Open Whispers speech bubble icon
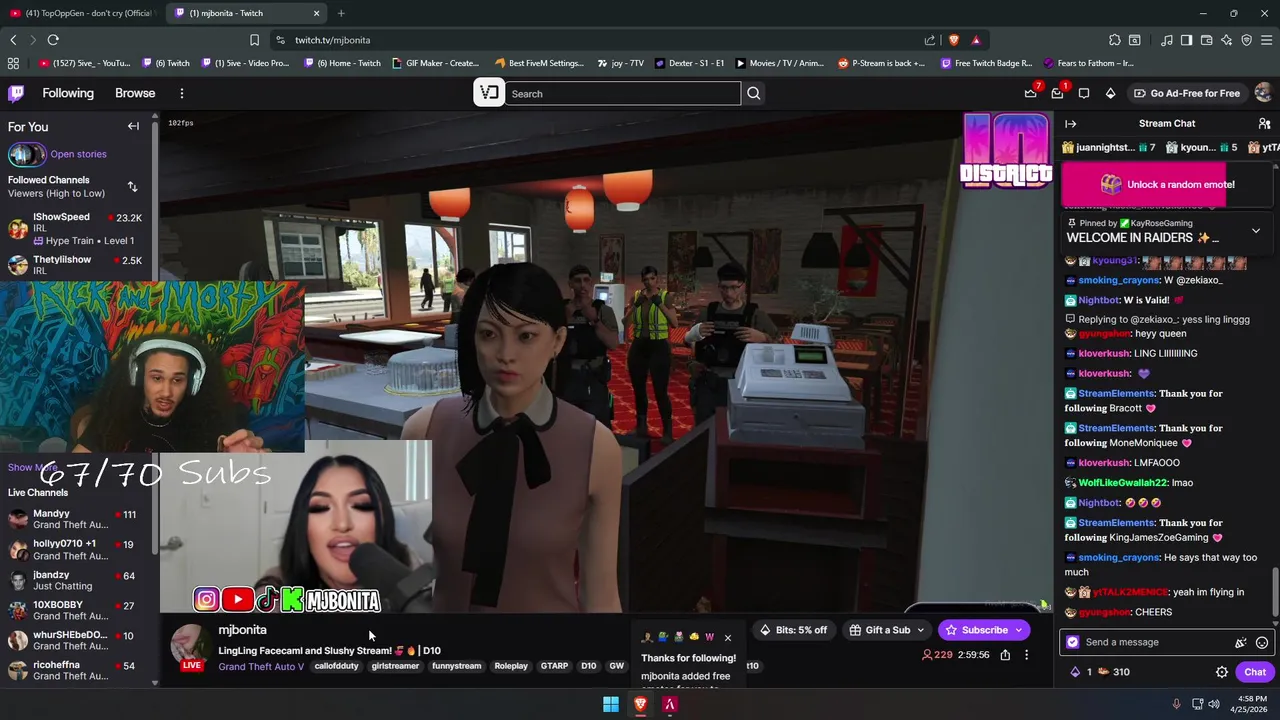 point(1084,93)
